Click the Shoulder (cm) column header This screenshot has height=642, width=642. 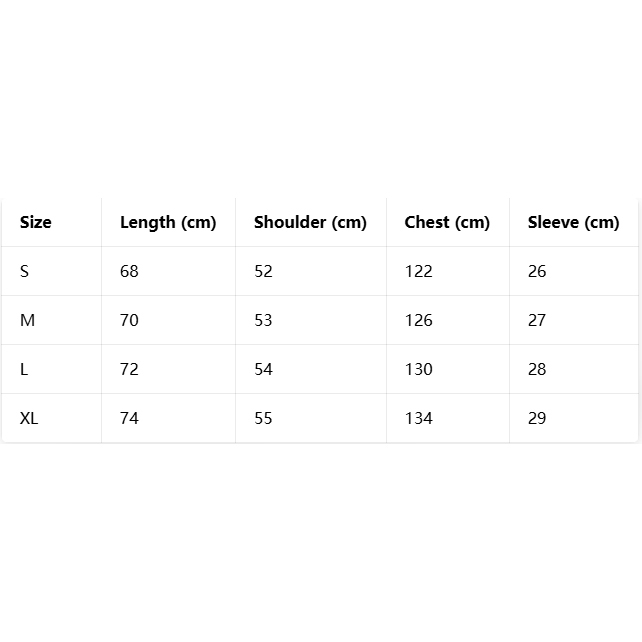pos(310,222)
